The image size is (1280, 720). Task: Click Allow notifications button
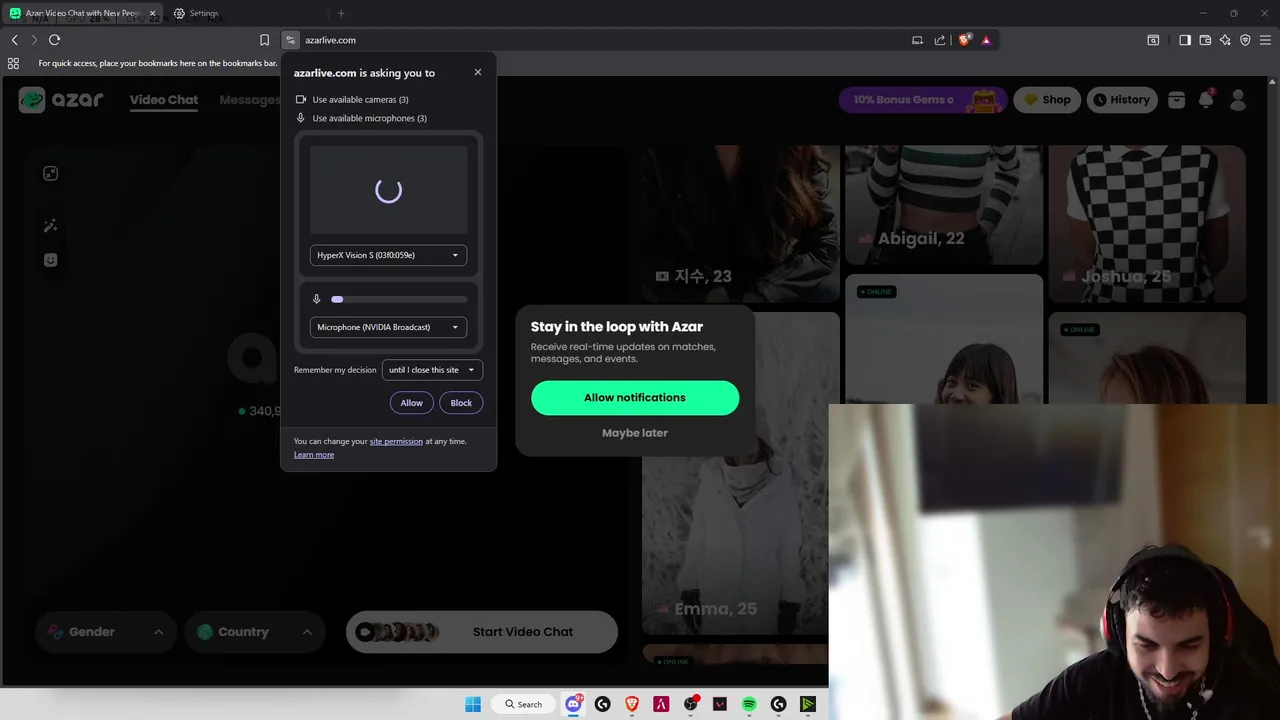click(x=635, y=398)
